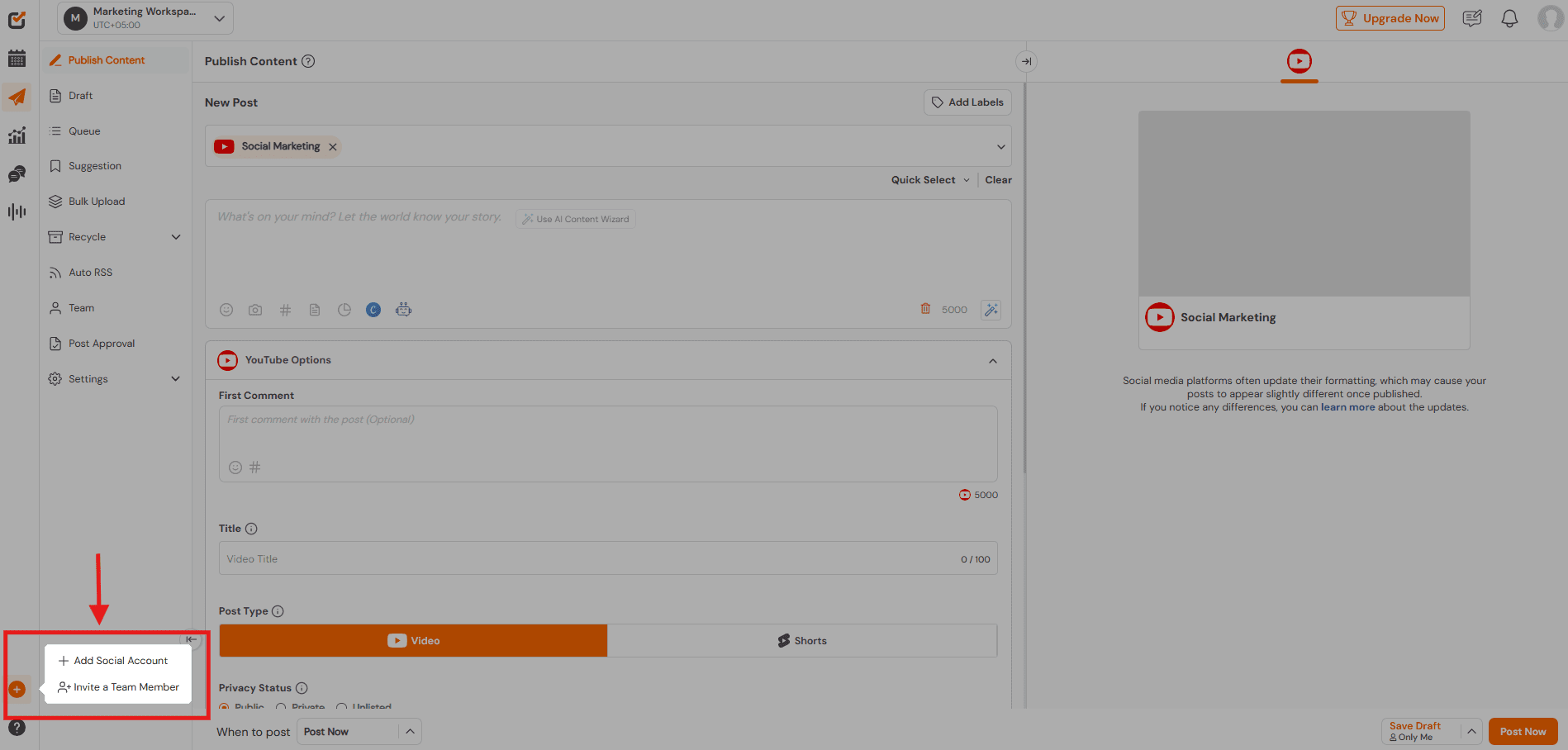Open the notifications bell icon
Screen dimensions: 1568x750
click(x=1509, y=18)
